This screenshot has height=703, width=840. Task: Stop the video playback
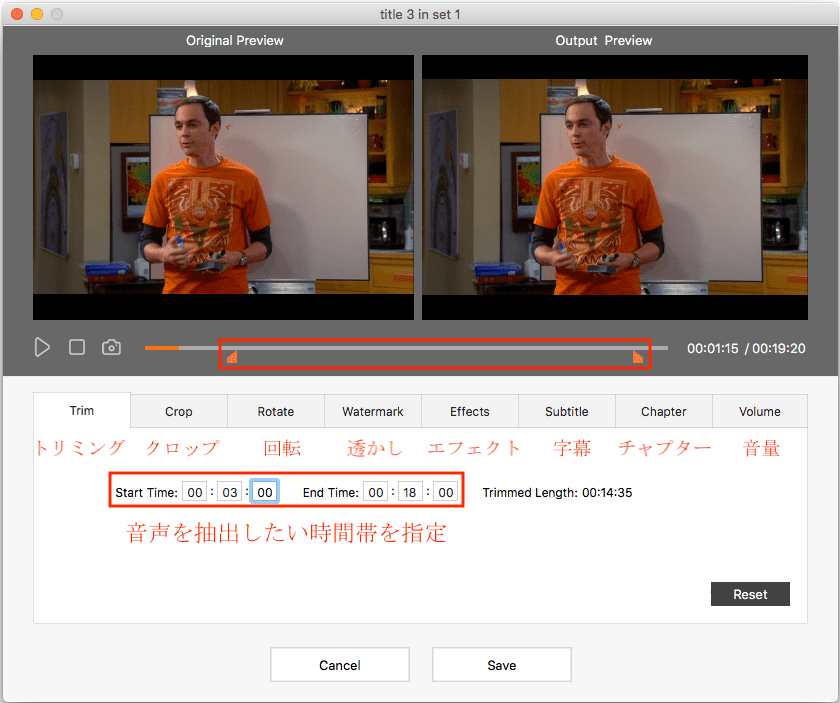[x=77, y=347]
